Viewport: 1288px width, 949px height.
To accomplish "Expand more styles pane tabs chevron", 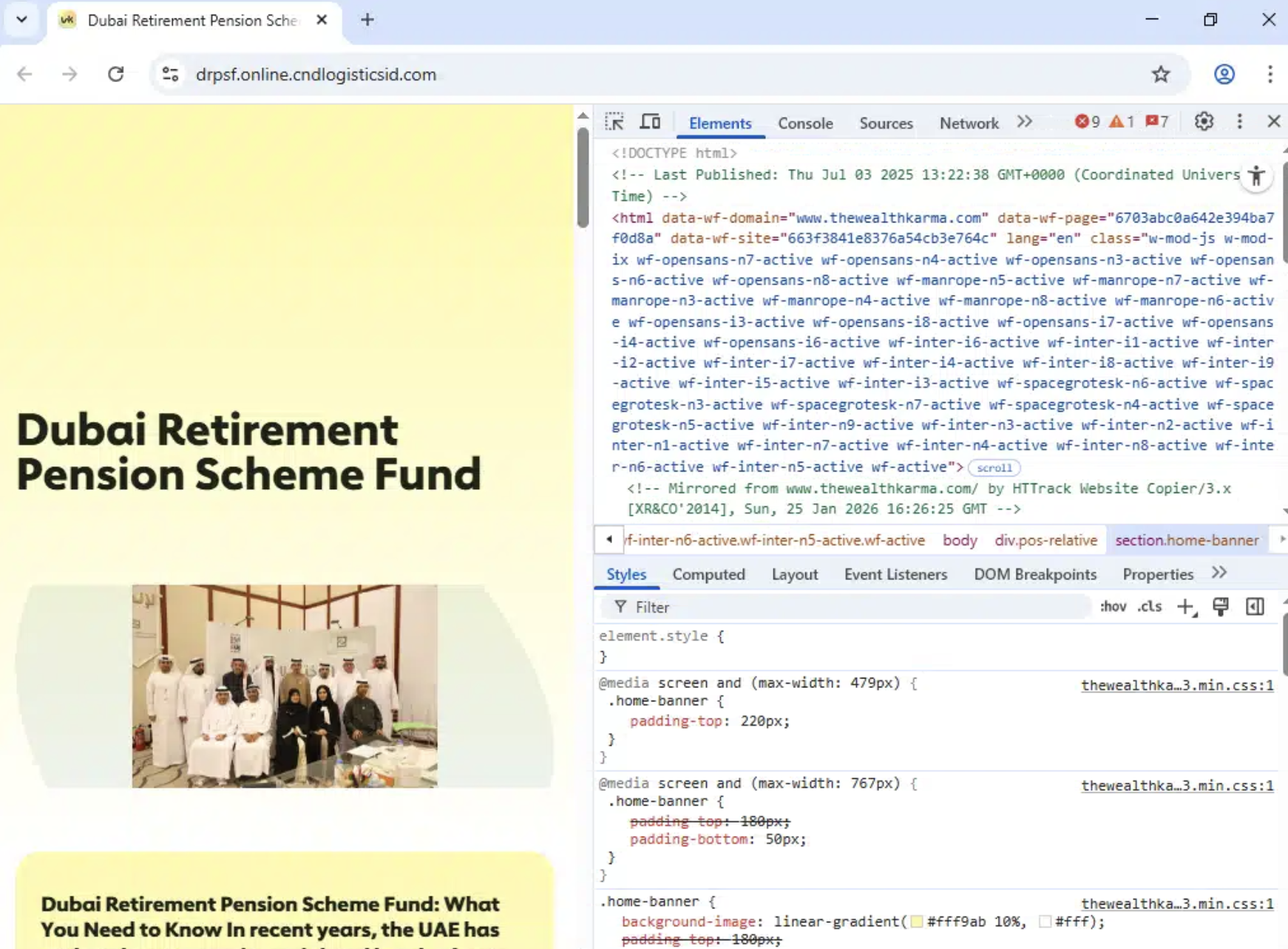I will click(x=1219, y=573).
